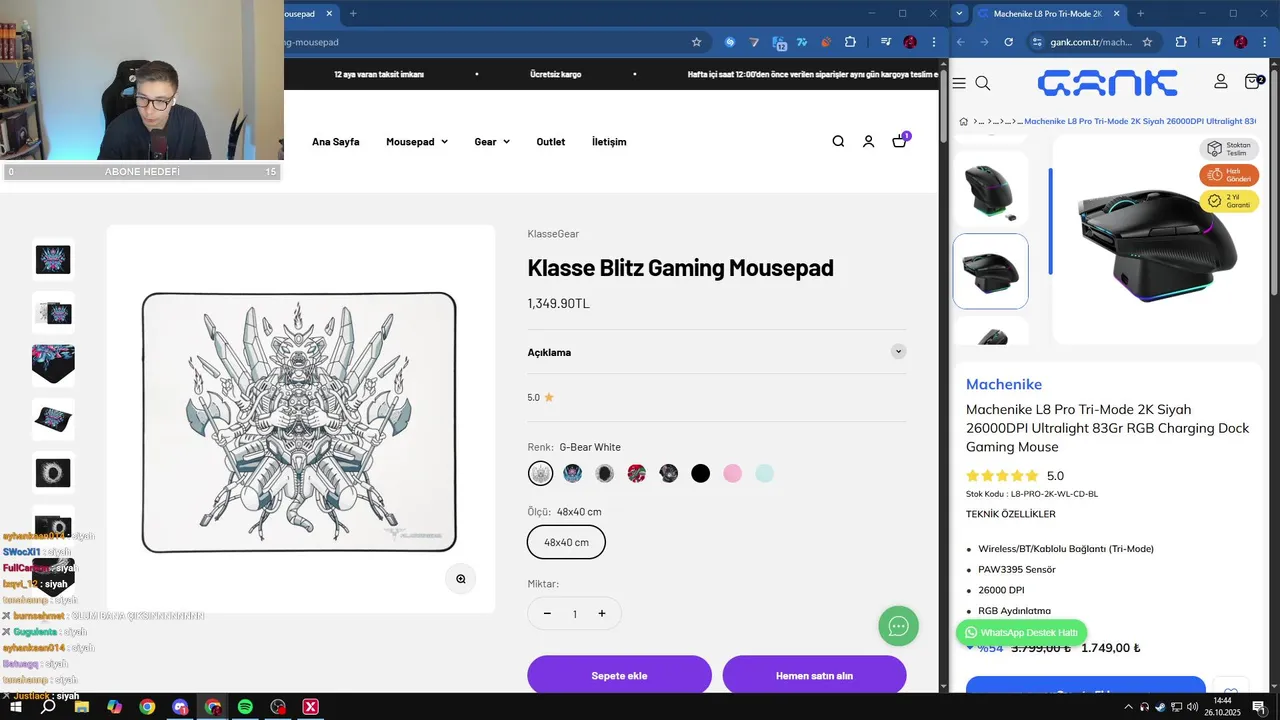
Task: Click the Hemen satın alın button
Action: [815, 676]
